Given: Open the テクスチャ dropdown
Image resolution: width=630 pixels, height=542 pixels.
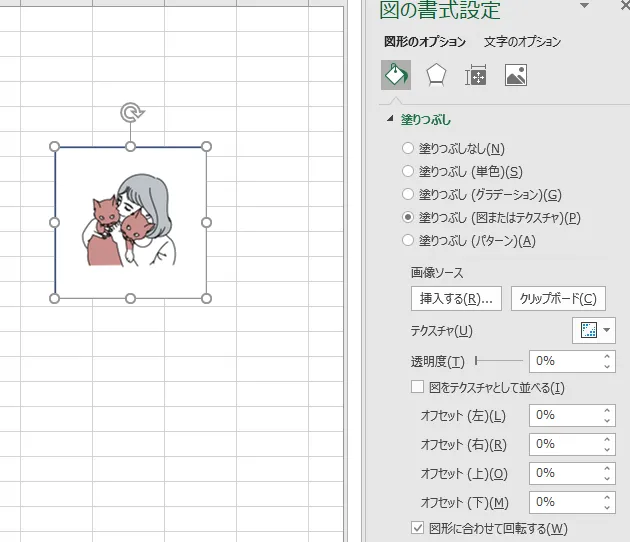Looking at the screenshot, I should click(x=594, y=330).
